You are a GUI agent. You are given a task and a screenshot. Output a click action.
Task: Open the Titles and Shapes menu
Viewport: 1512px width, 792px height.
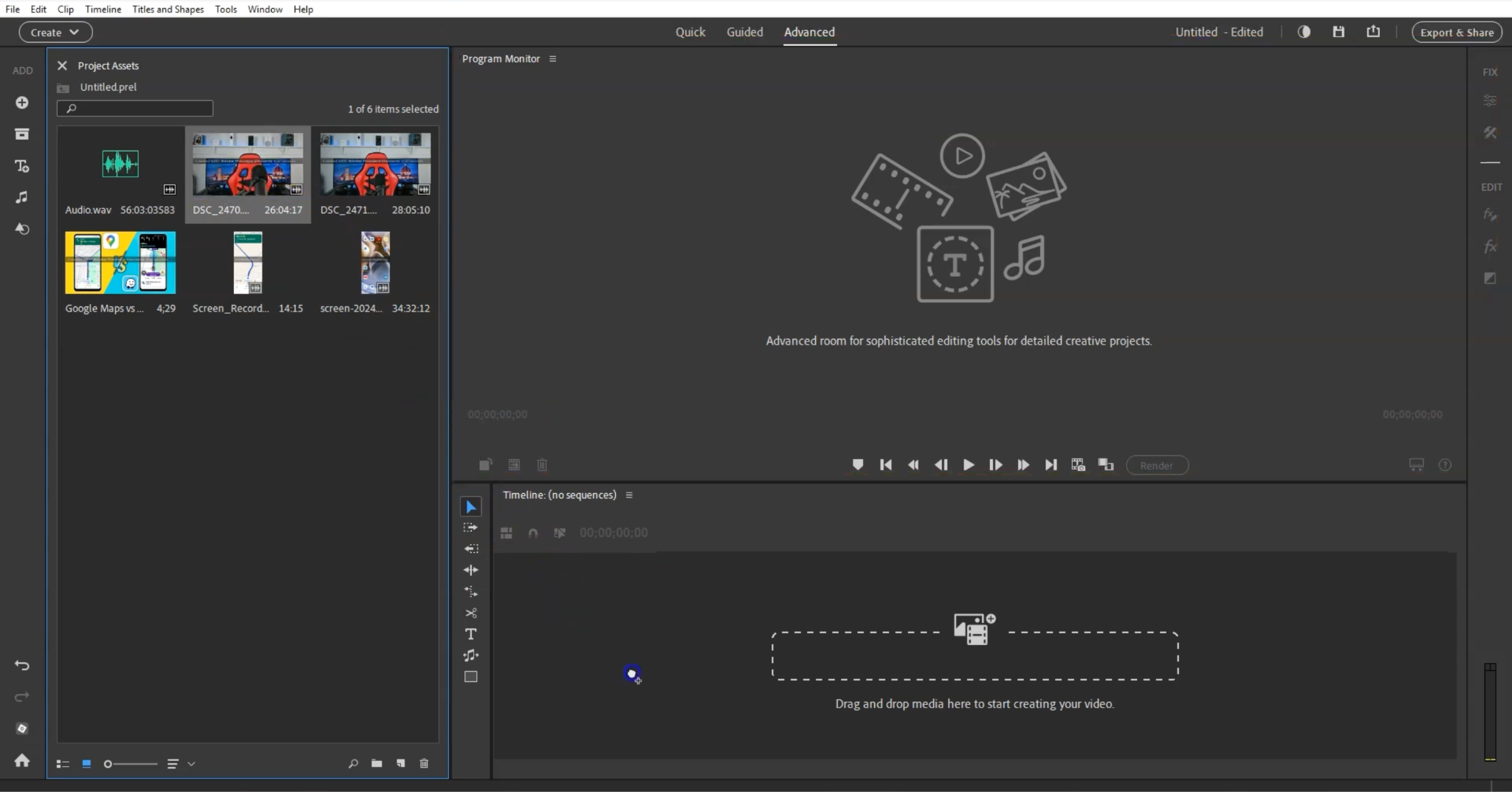coord(167,9)
